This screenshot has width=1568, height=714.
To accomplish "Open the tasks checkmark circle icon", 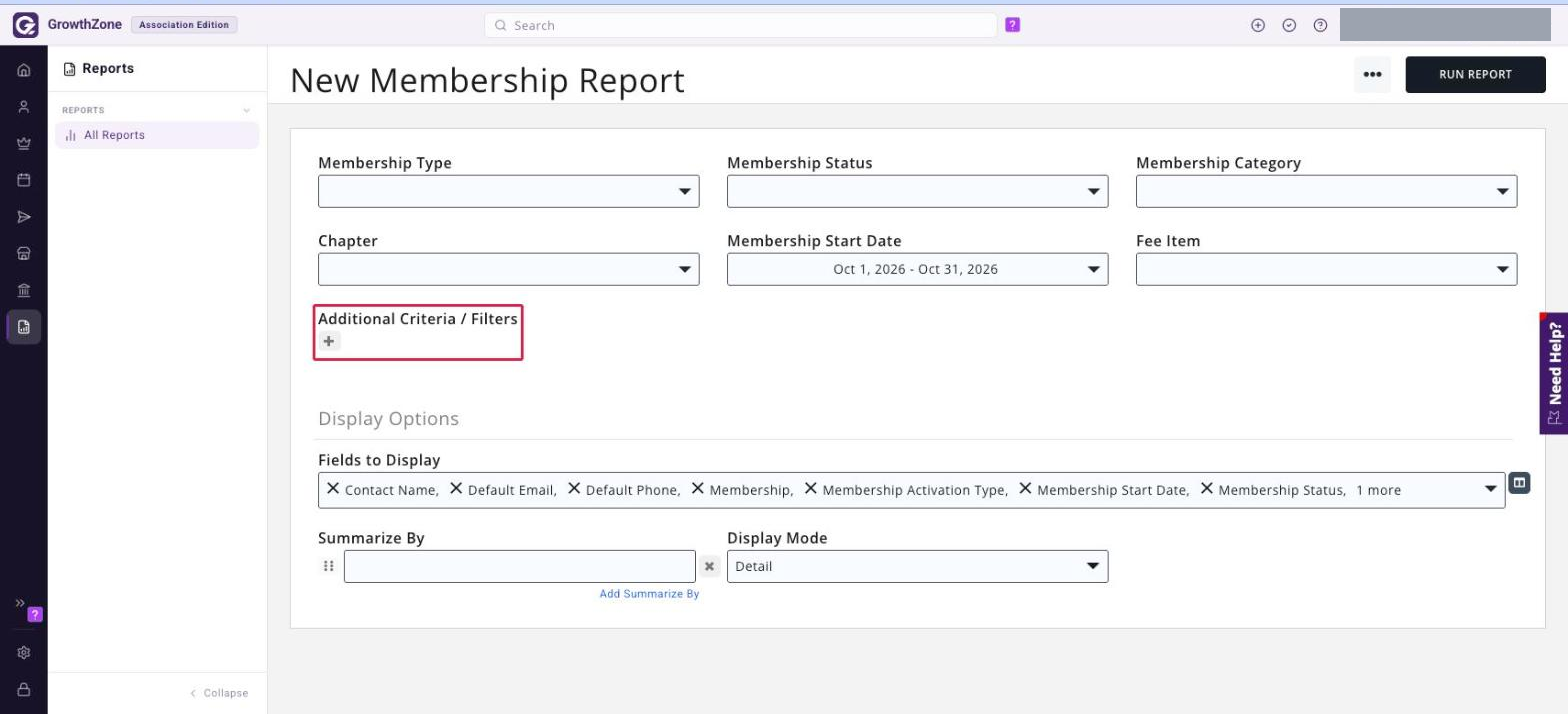I will point(1289,25).
